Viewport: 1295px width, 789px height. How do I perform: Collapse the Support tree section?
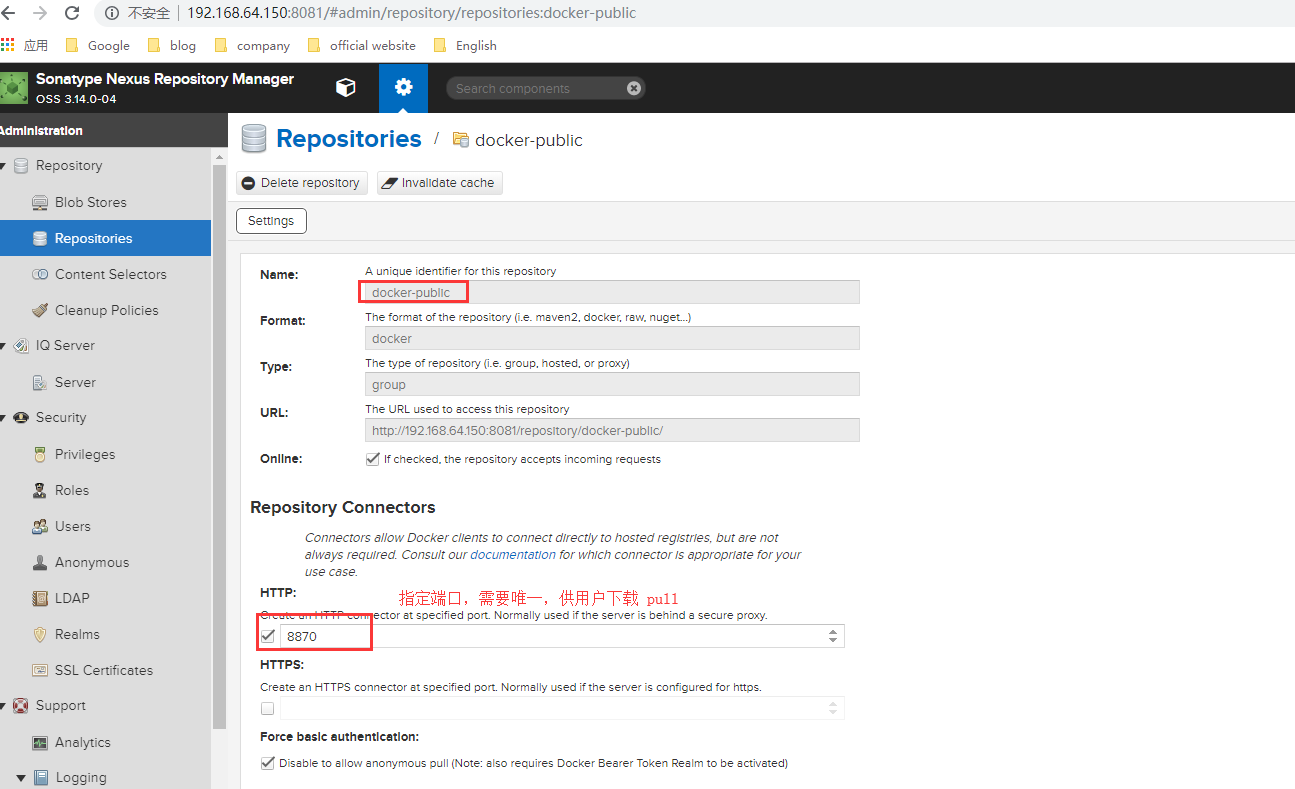(x=4, y=706)
